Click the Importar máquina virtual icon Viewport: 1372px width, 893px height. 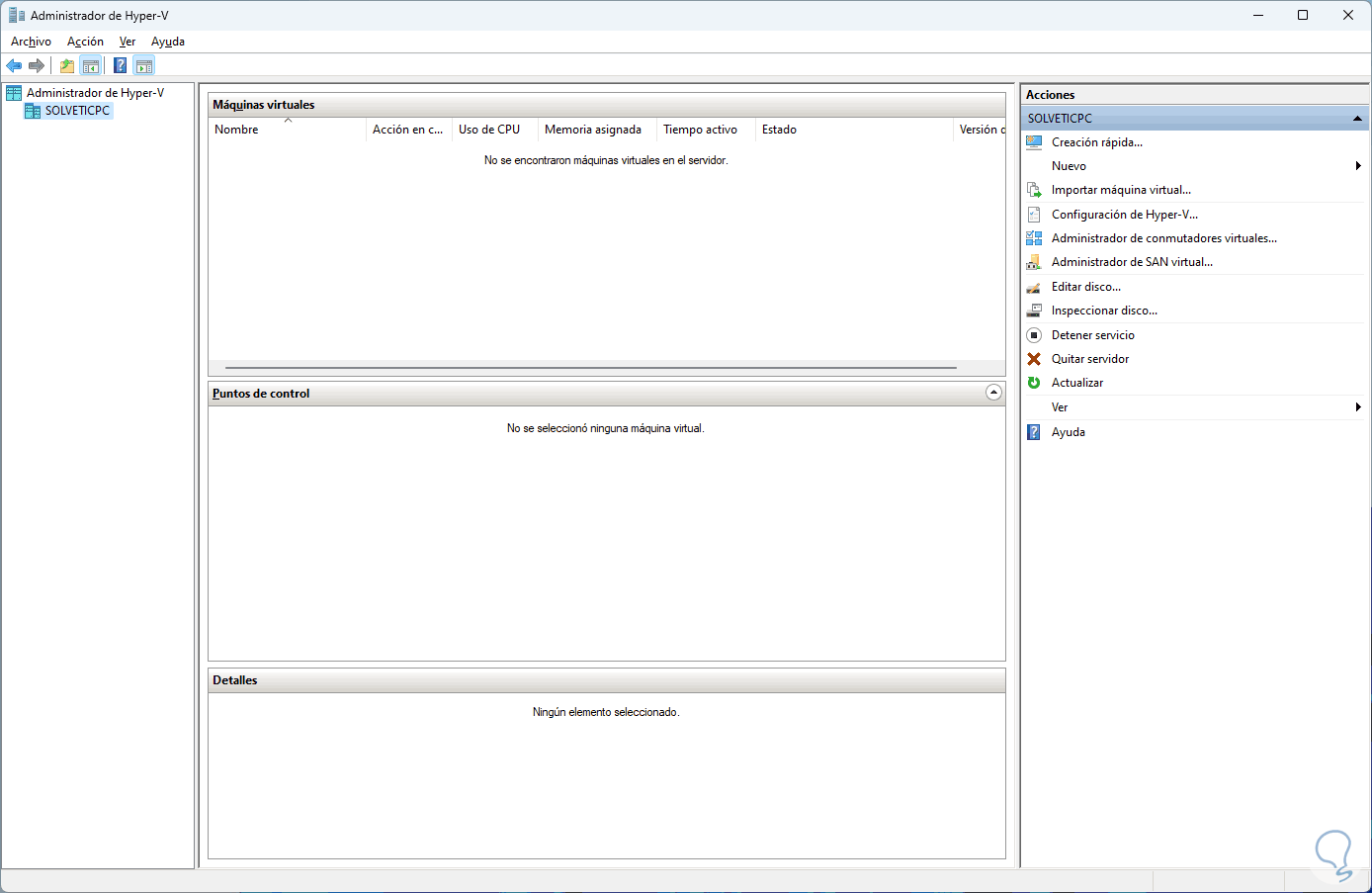(1034, 190)
